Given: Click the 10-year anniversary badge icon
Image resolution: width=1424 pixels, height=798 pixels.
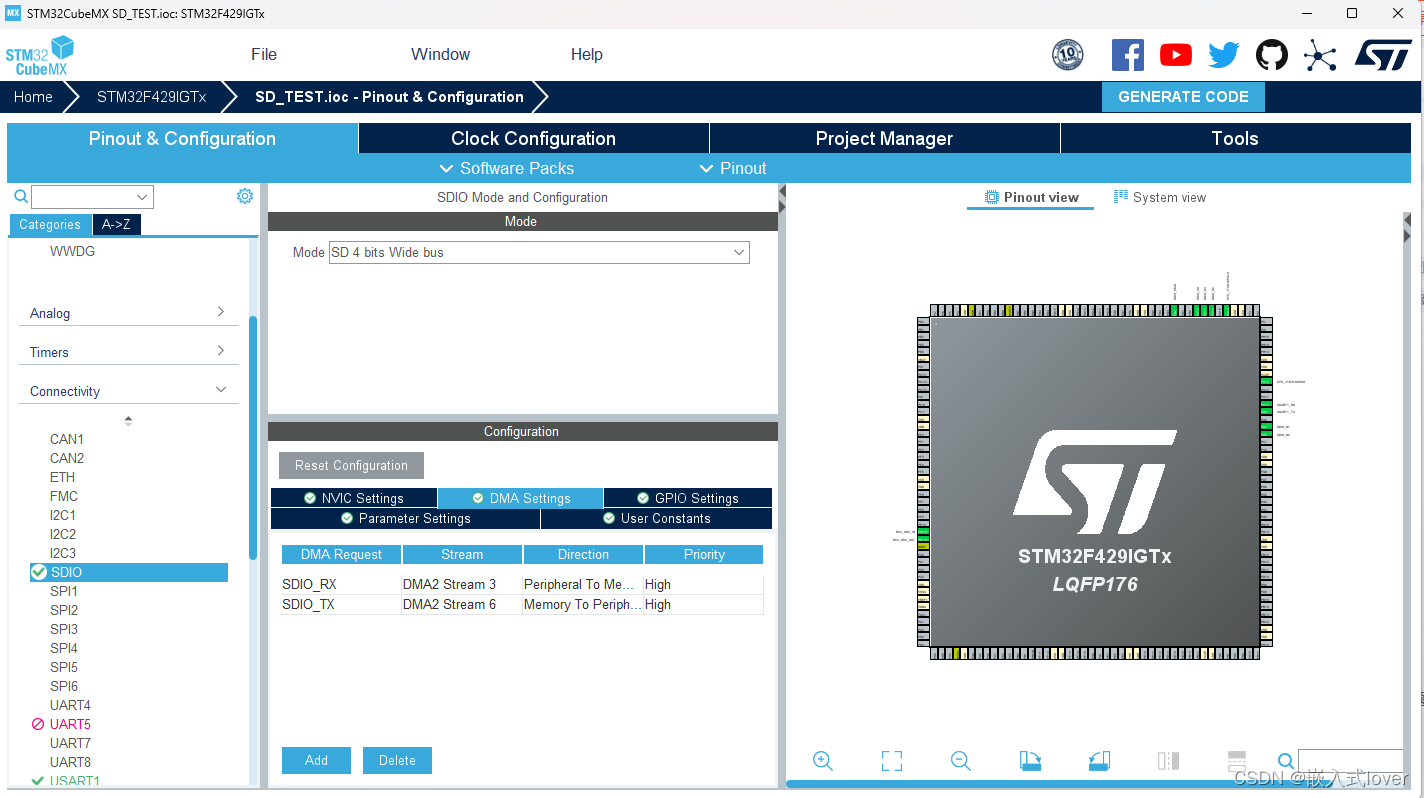Looking at the screenshot, I should (x=1068, y=55).
